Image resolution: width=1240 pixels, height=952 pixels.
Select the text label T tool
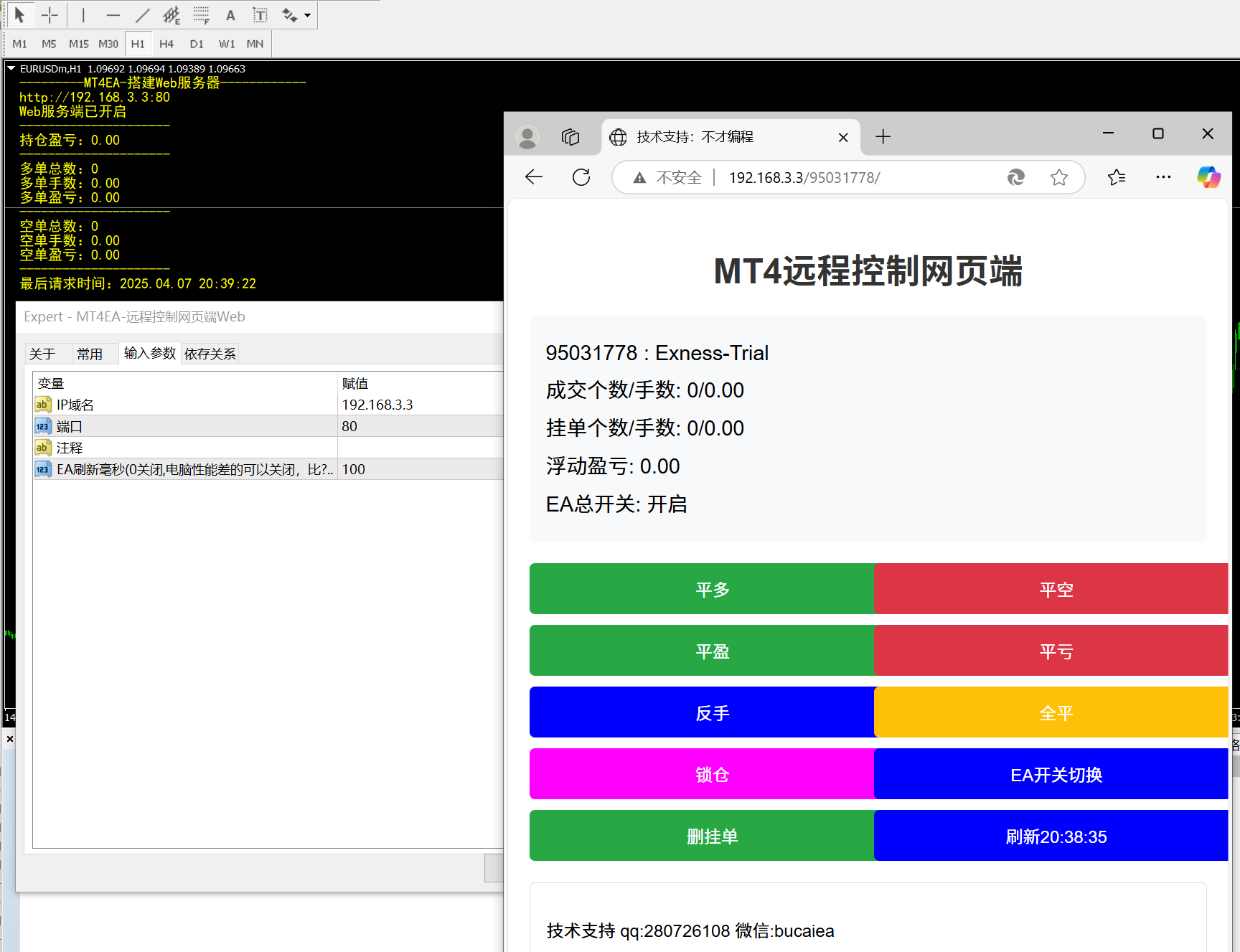[260, 15]
